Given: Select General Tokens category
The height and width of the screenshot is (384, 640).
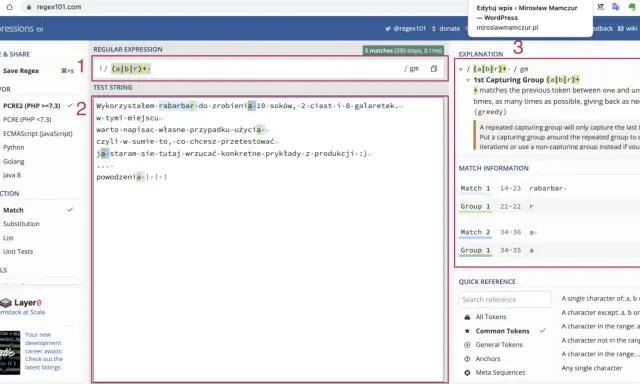Looking at the screenshot, I should tap(499, 345).
